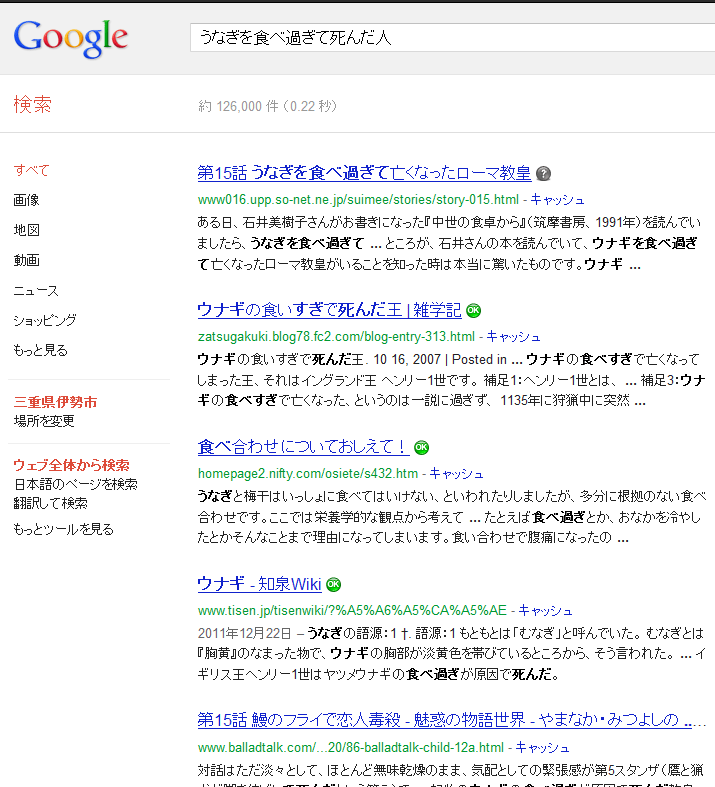This screenshot has width=715, height=787.
Task: Click the Google logo
Action: [x=71, y=39]
